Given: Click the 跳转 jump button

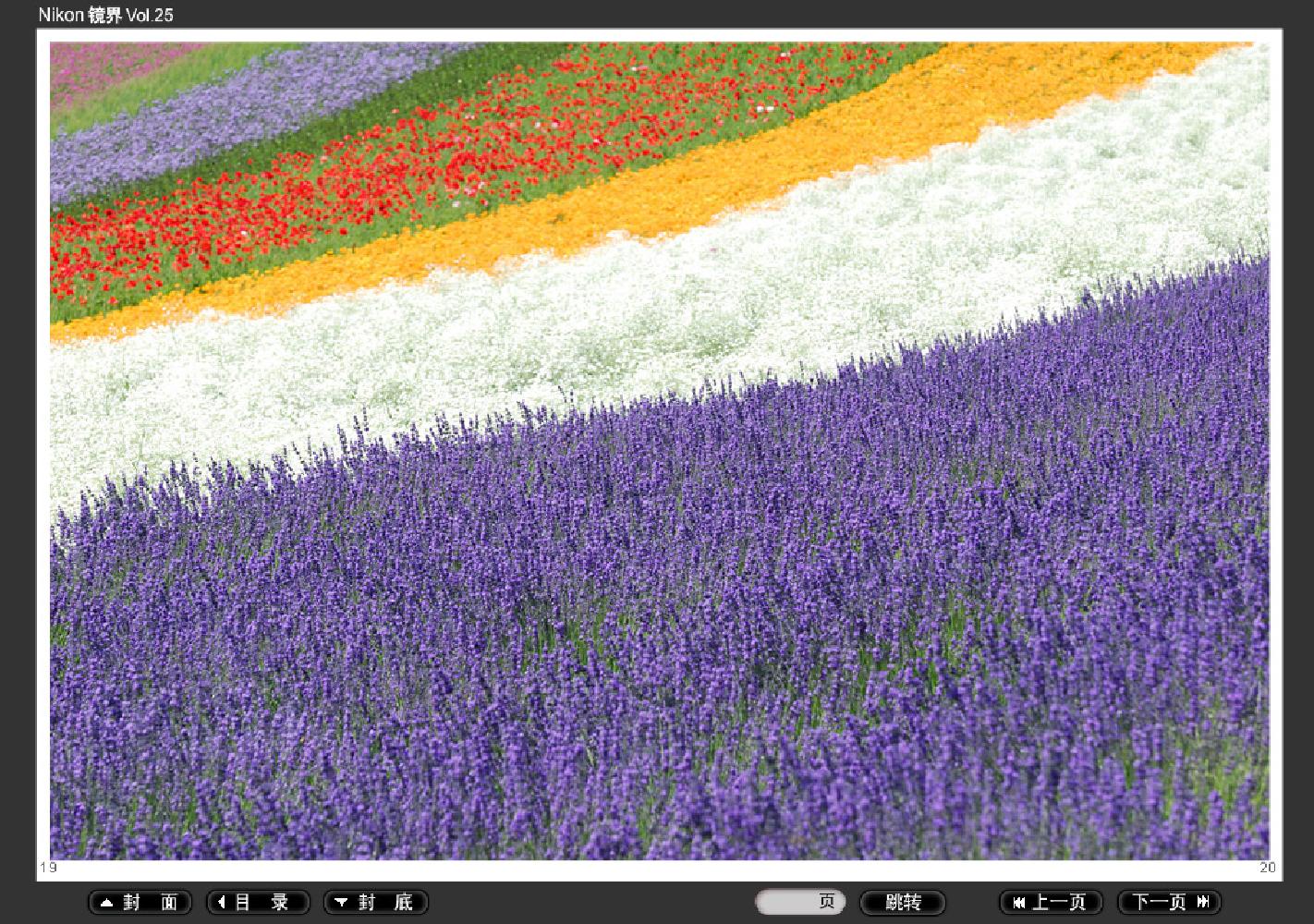Looking at the screenshot, I should [x=903, y=902].
